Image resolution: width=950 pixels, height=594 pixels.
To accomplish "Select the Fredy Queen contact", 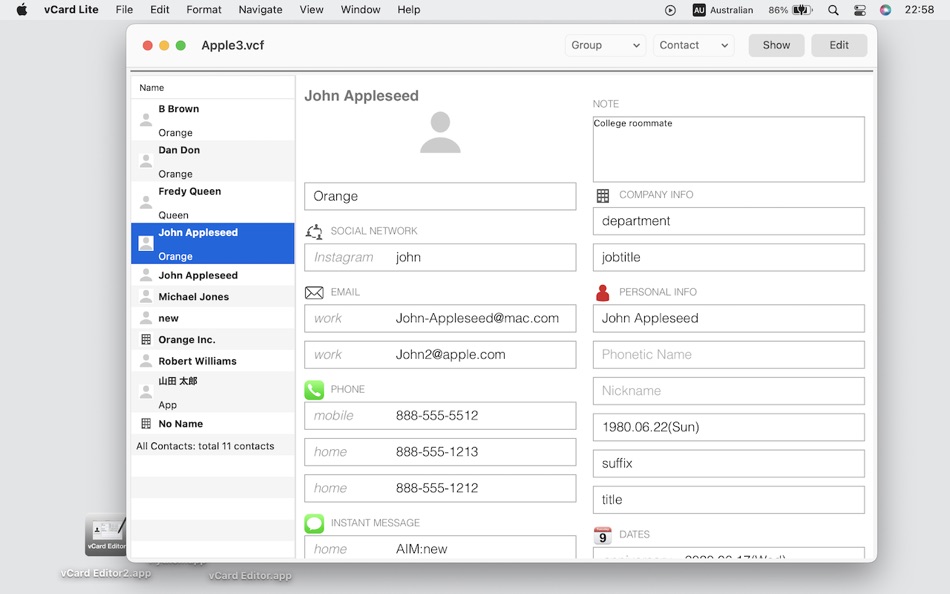I will coord(213,202).
